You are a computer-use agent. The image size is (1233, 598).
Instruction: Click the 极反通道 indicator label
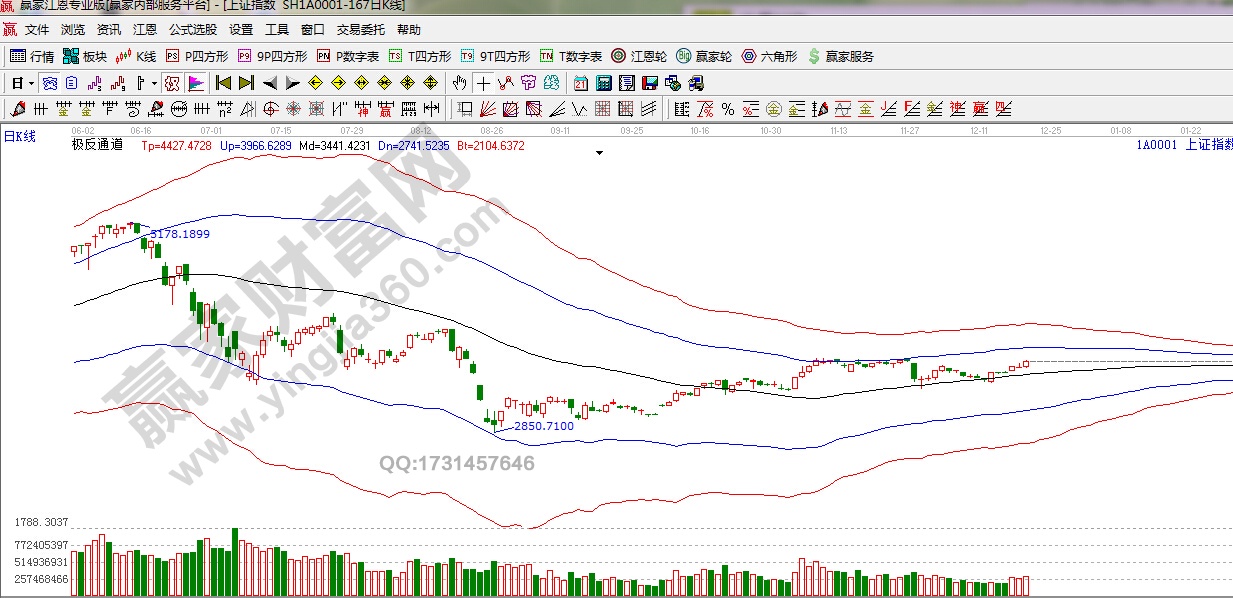point(97,145)
